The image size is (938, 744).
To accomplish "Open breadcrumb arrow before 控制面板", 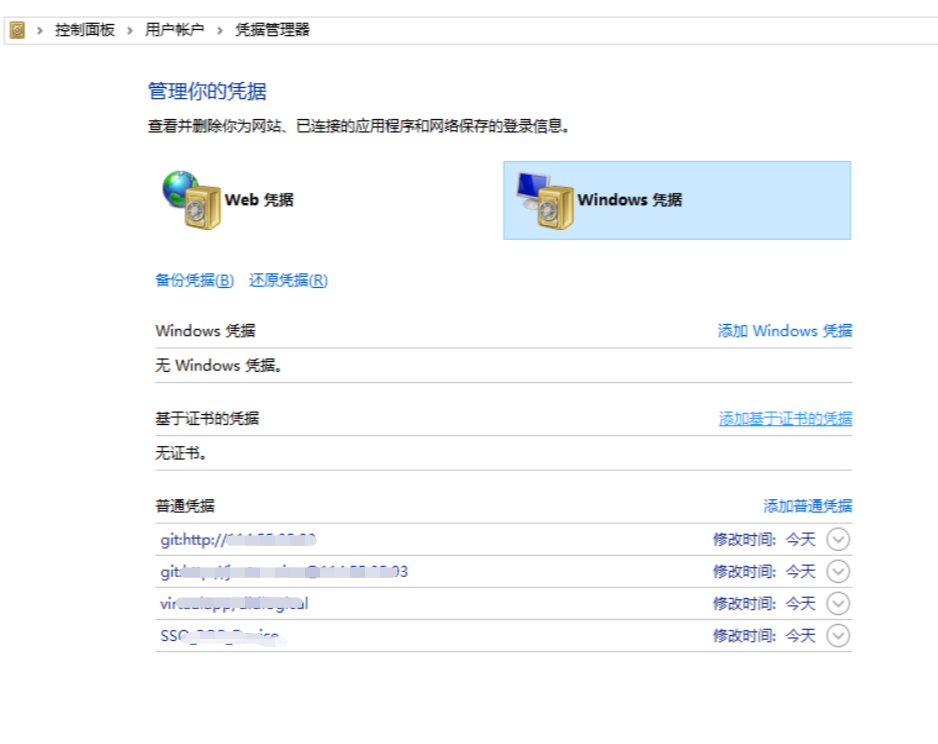I will pyautogui.click(x=39, y=30).
